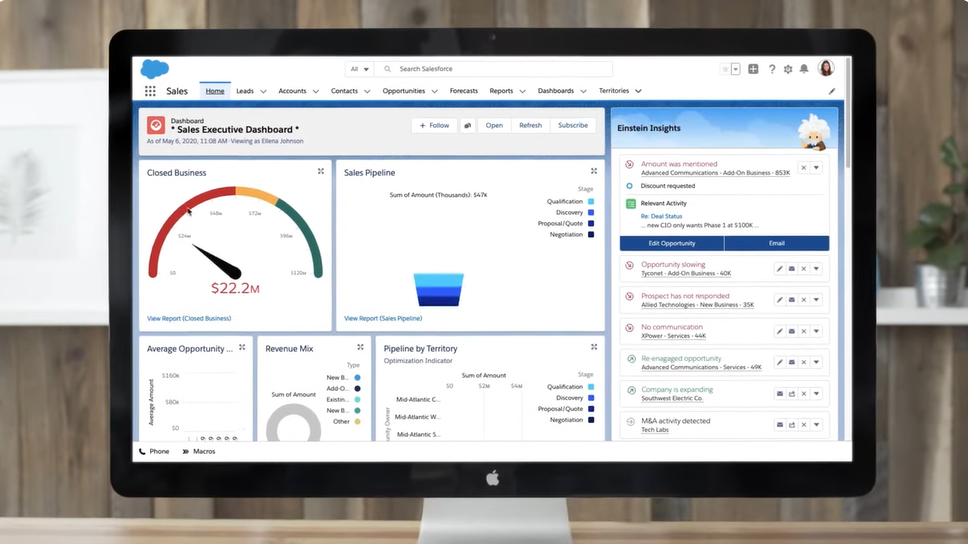
Task: Expand the Leads tab chevron
Action: tap(263, 91)
